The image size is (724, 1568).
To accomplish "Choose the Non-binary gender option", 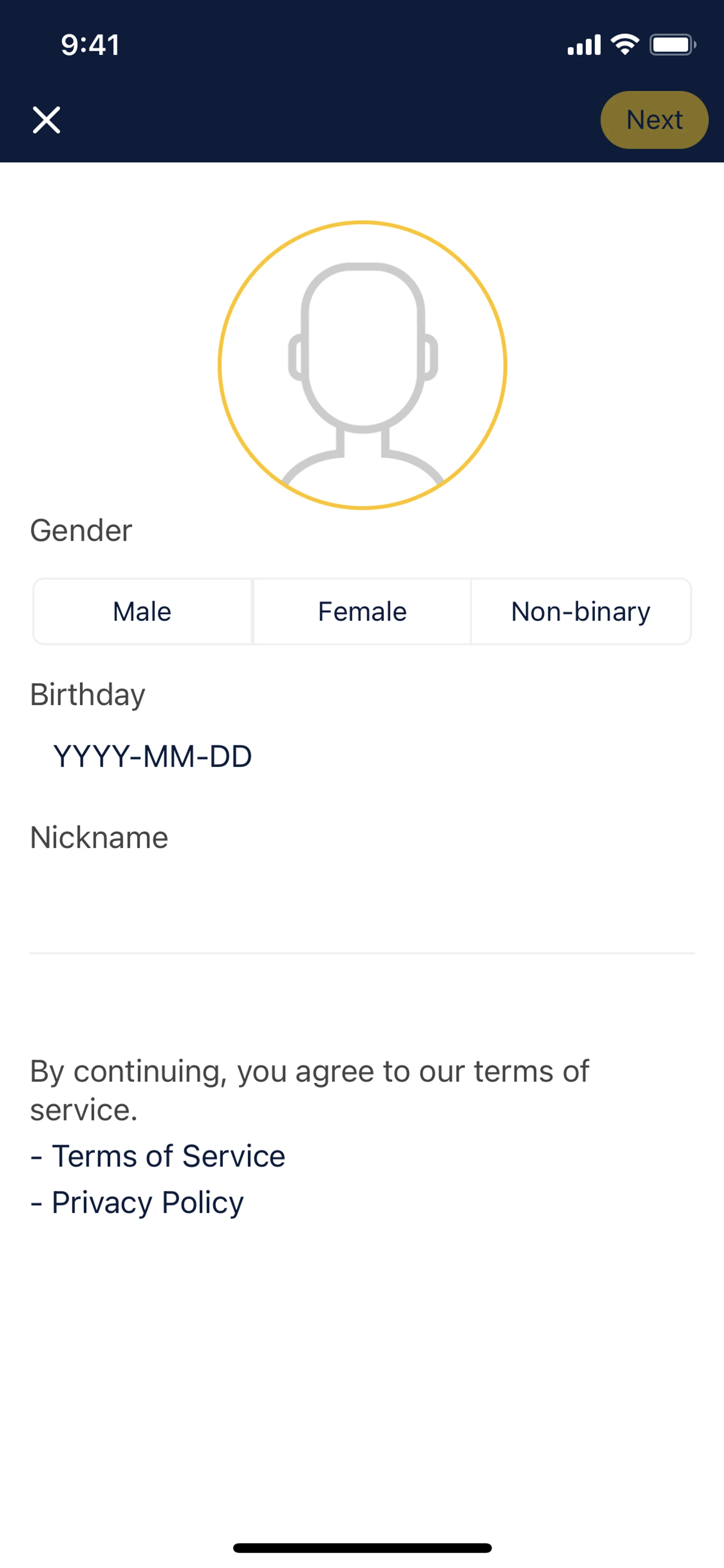I will [581, 611].
